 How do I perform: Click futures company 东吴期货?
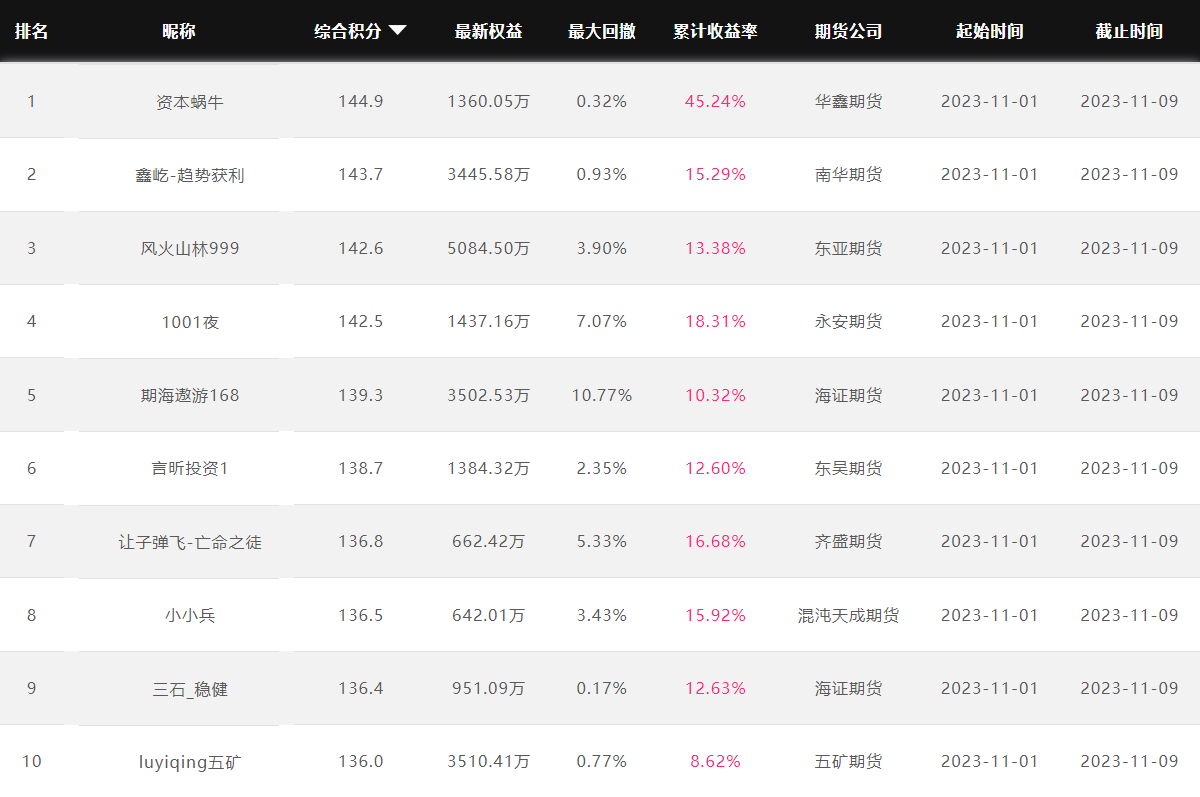point(848,468)
